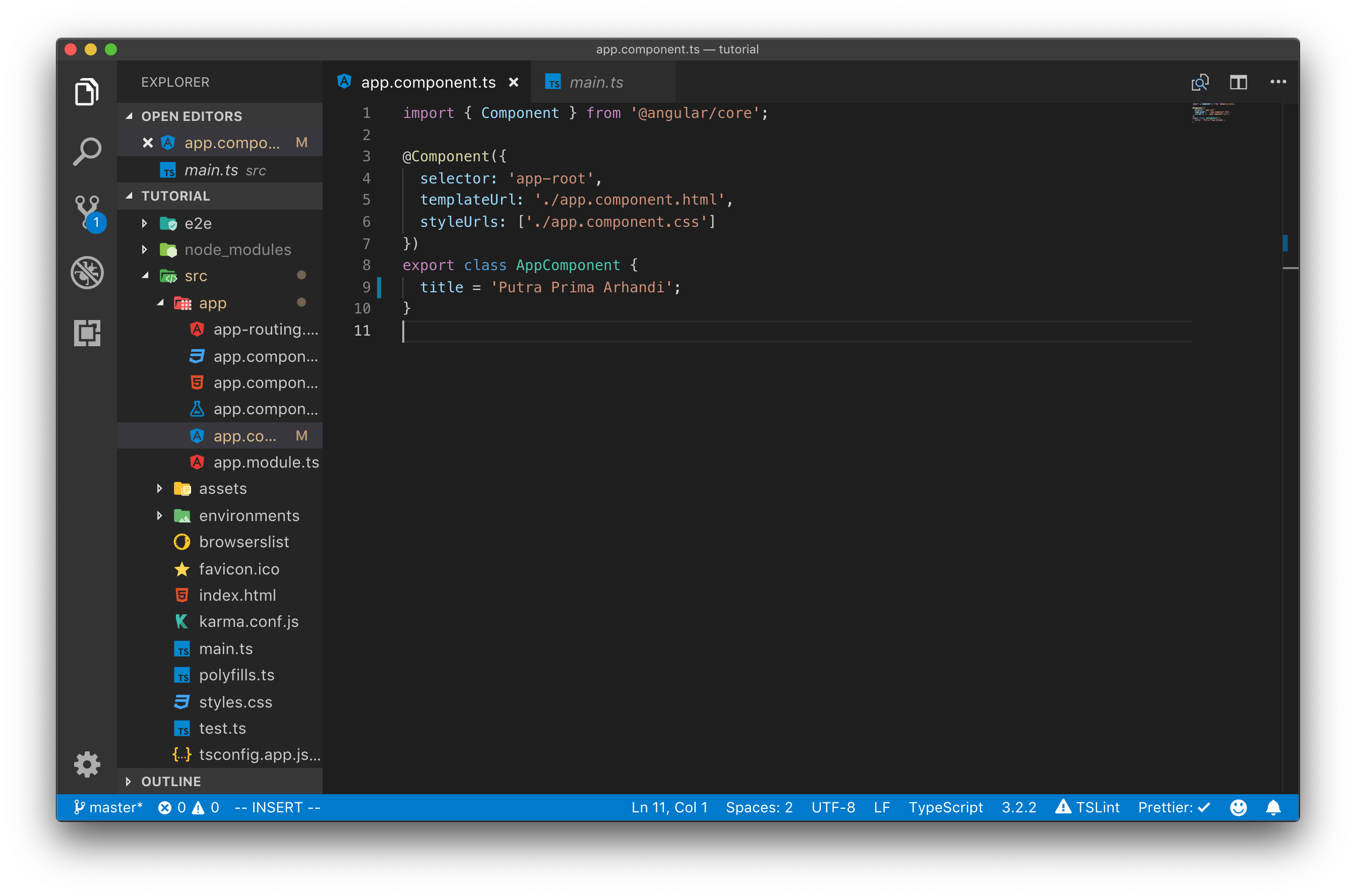
Task: Select the modified app.co... file in tree
Action: tap(219, 435)
